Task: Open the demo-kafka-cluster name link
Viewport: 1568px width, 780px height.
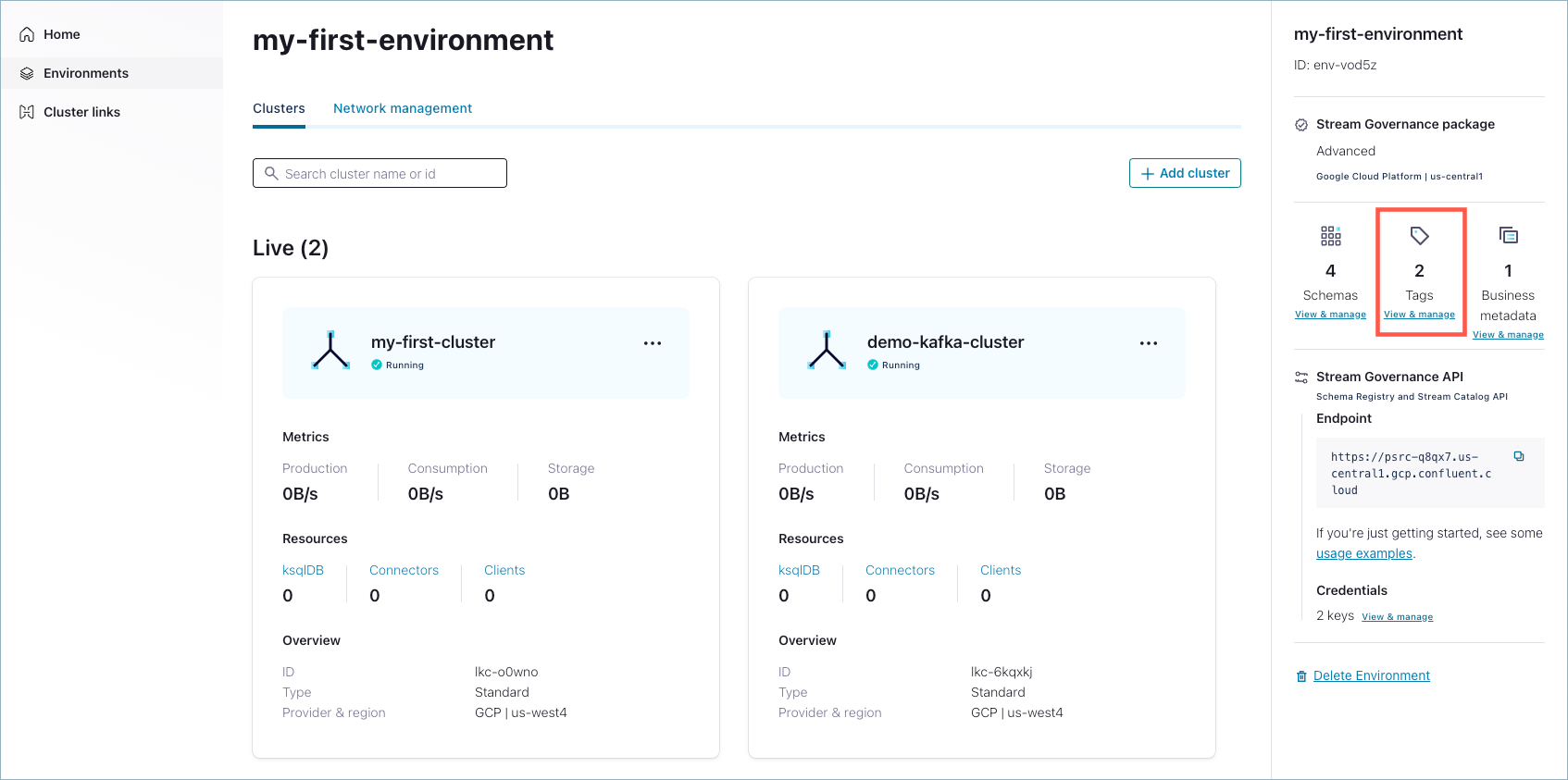Action: pyautogui.click(x=945, y=342)
